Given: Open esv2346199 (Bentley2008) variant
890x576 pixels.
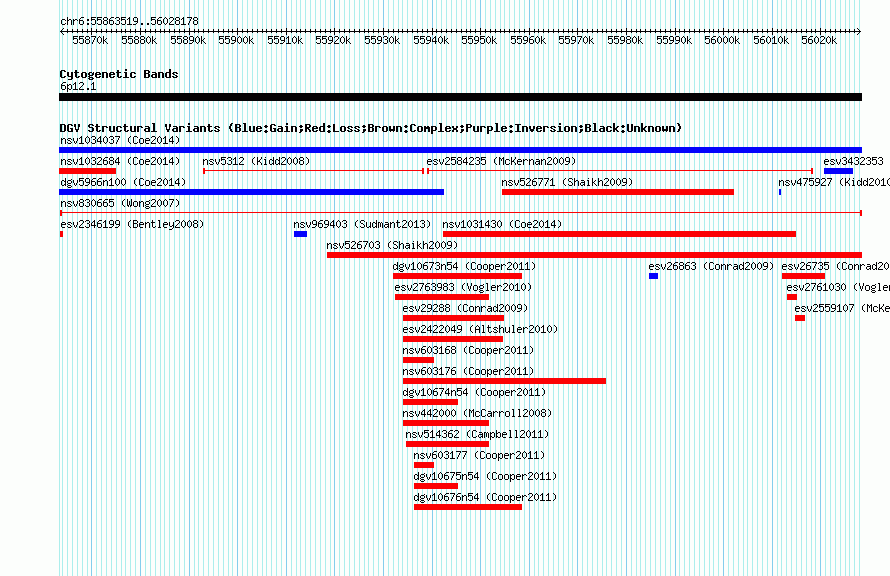Looking at the screenshot, I should pos(132,224).
